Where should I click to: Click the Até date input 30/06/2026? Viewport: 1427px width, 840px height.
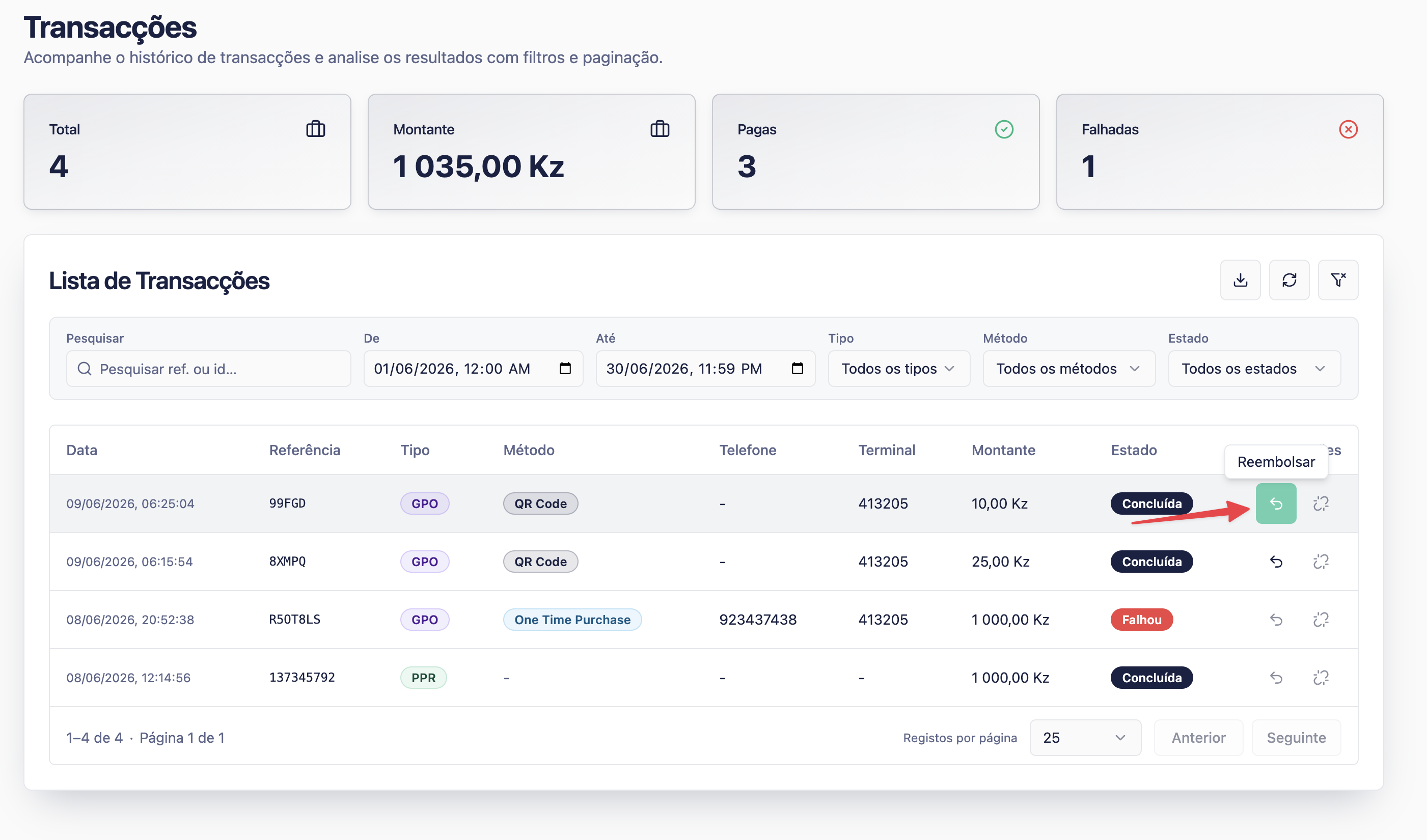[x=705, y=369]
